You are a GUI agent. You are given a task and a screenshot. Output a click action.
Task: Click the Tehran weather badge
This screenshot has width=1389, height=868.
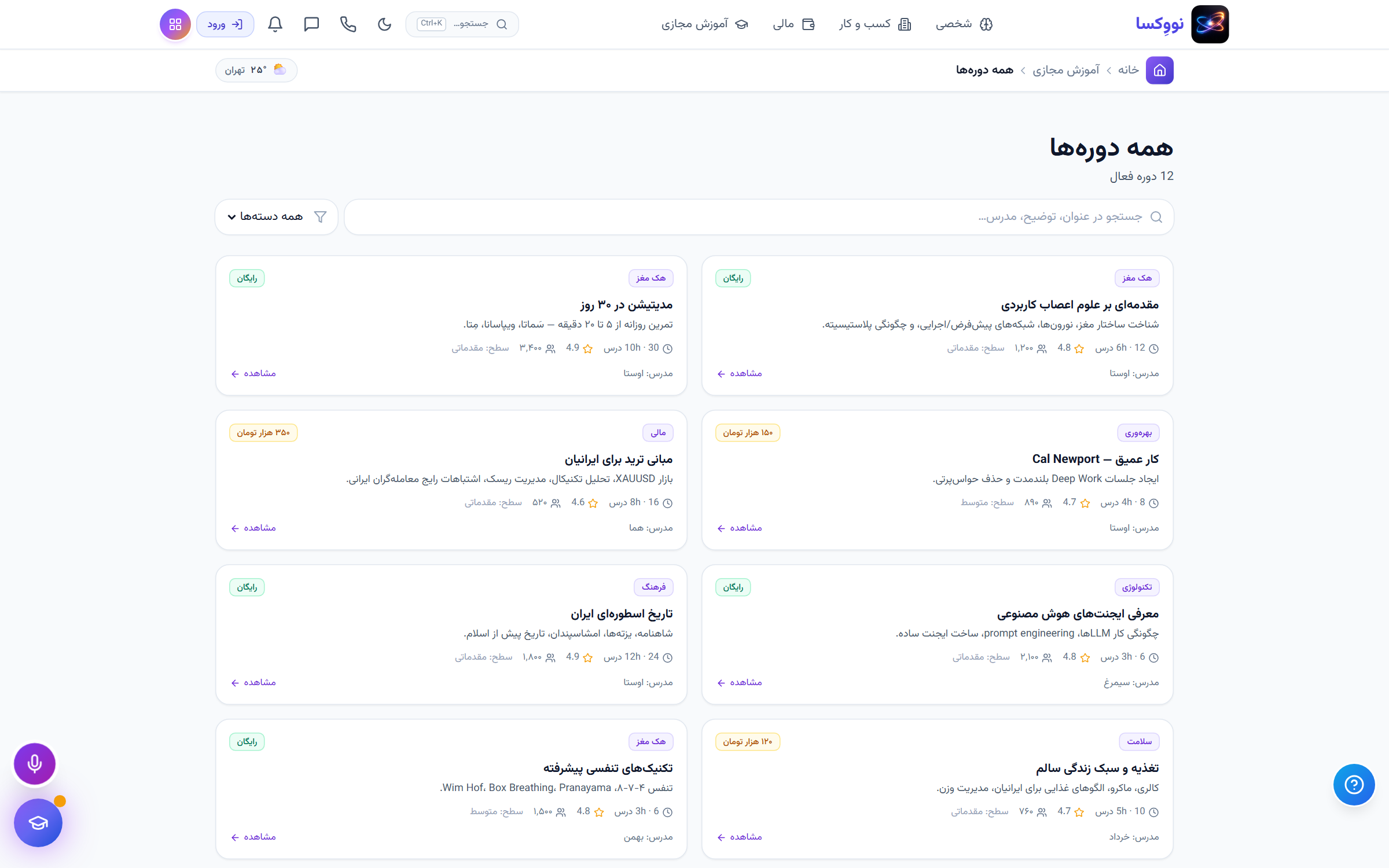click(256, 70)
